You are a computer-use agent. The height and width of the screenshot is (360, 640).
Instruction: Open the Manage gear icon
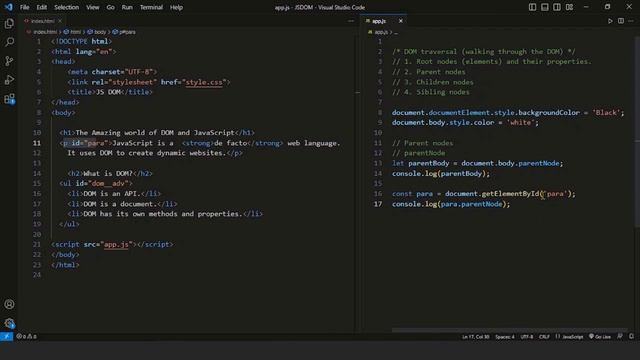(9, 323)
